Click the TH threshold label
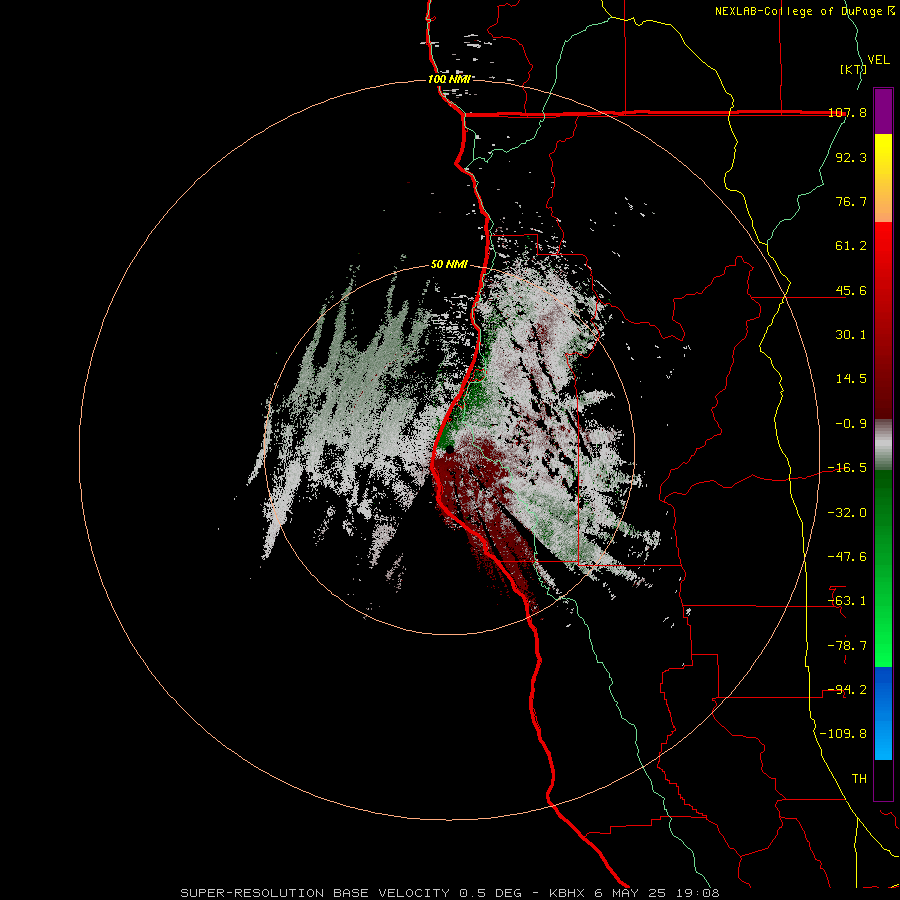The image size is (900, 900). click(859, 779)
